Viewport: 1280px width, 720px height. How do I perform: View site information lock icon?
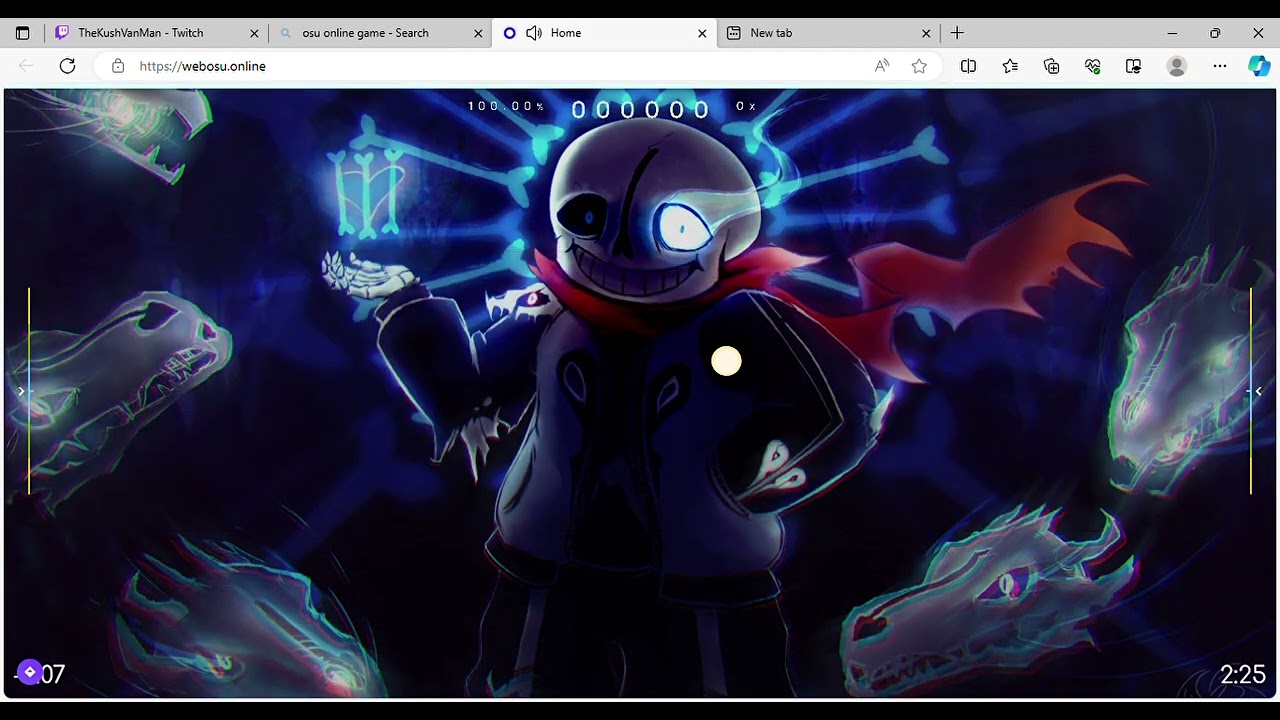coord(118,66)
